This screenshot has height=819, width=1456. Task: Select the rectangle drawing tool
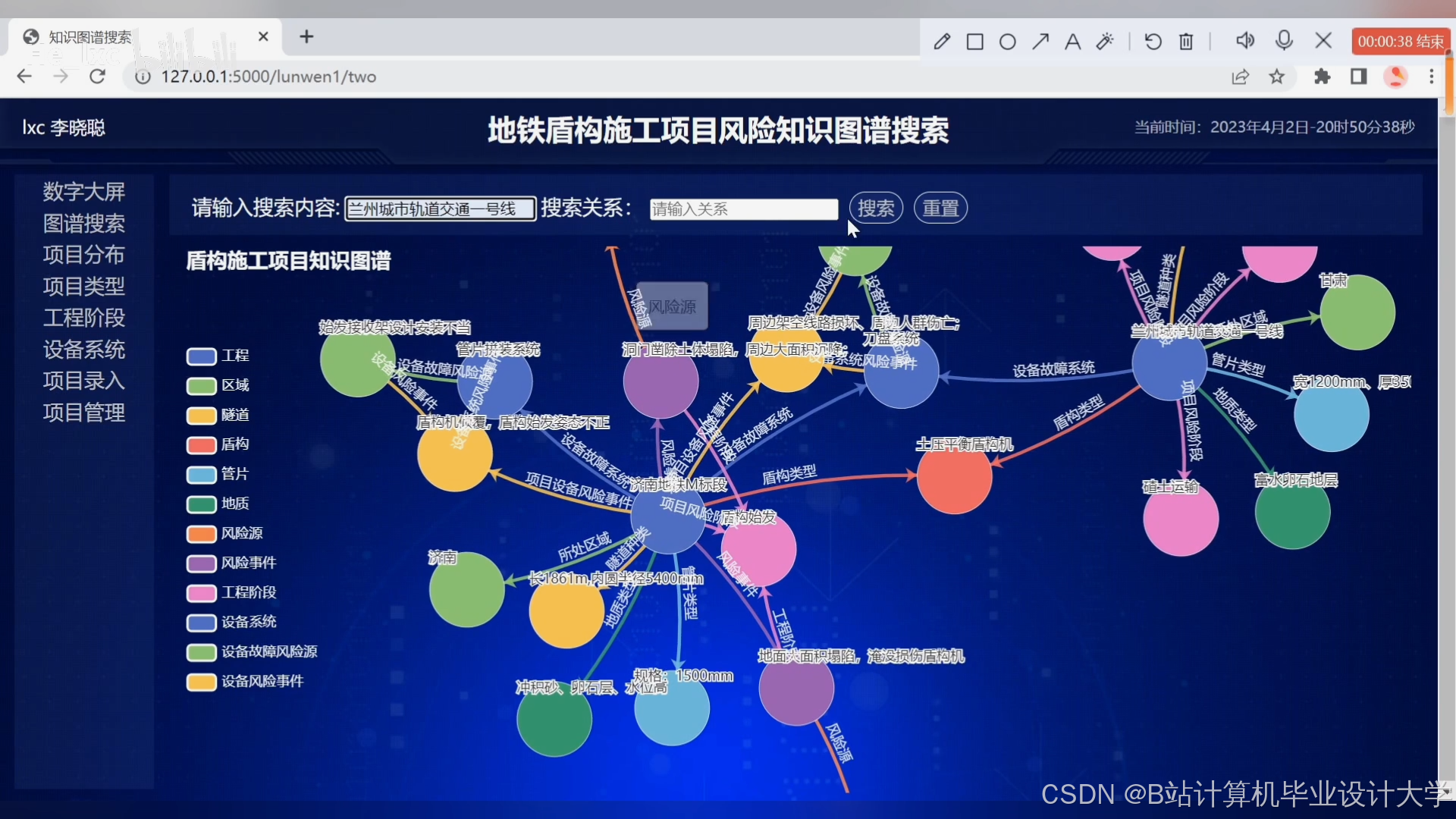coord(975,42)
